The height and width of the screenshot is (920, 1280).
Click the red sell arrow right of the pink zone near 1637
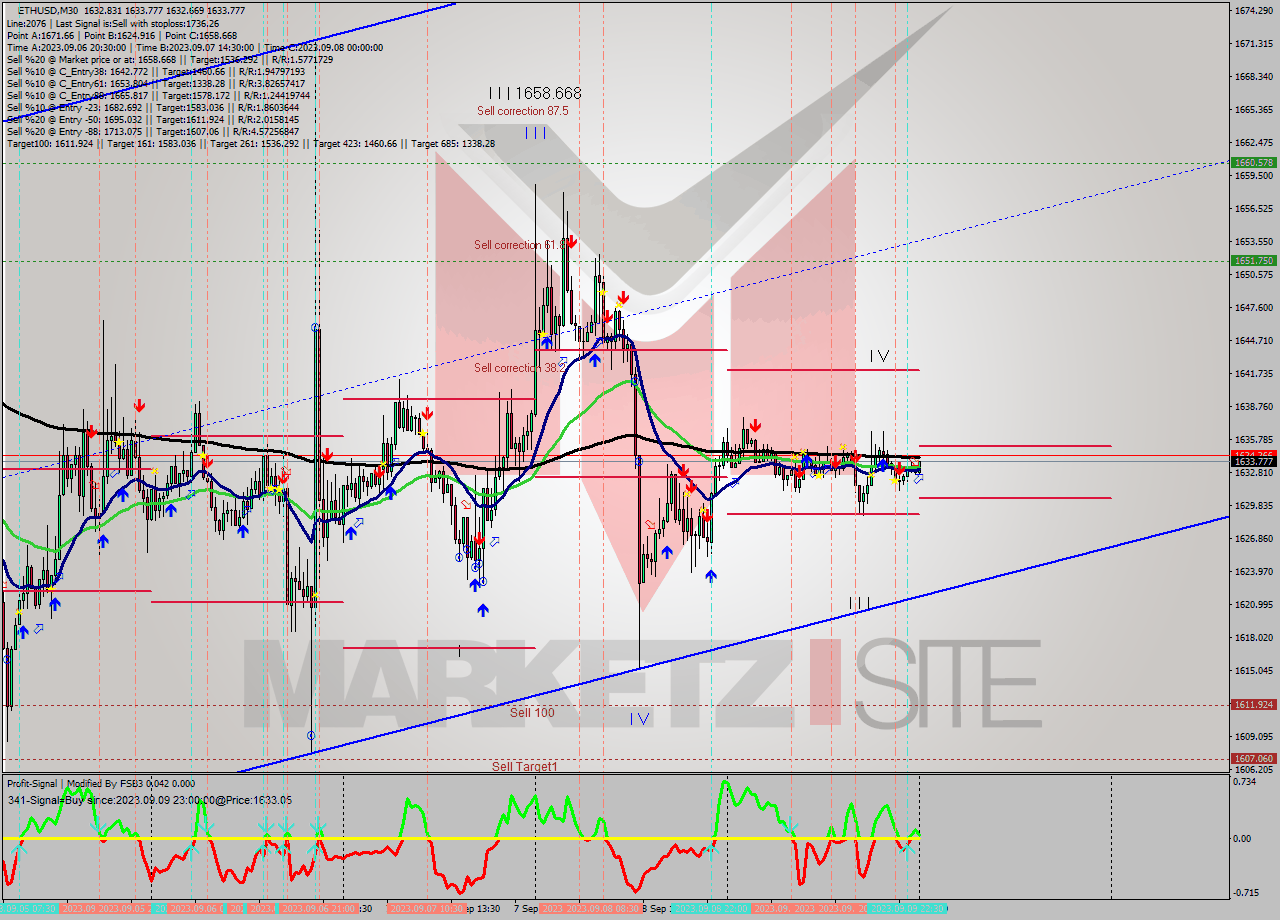(755, 425)
